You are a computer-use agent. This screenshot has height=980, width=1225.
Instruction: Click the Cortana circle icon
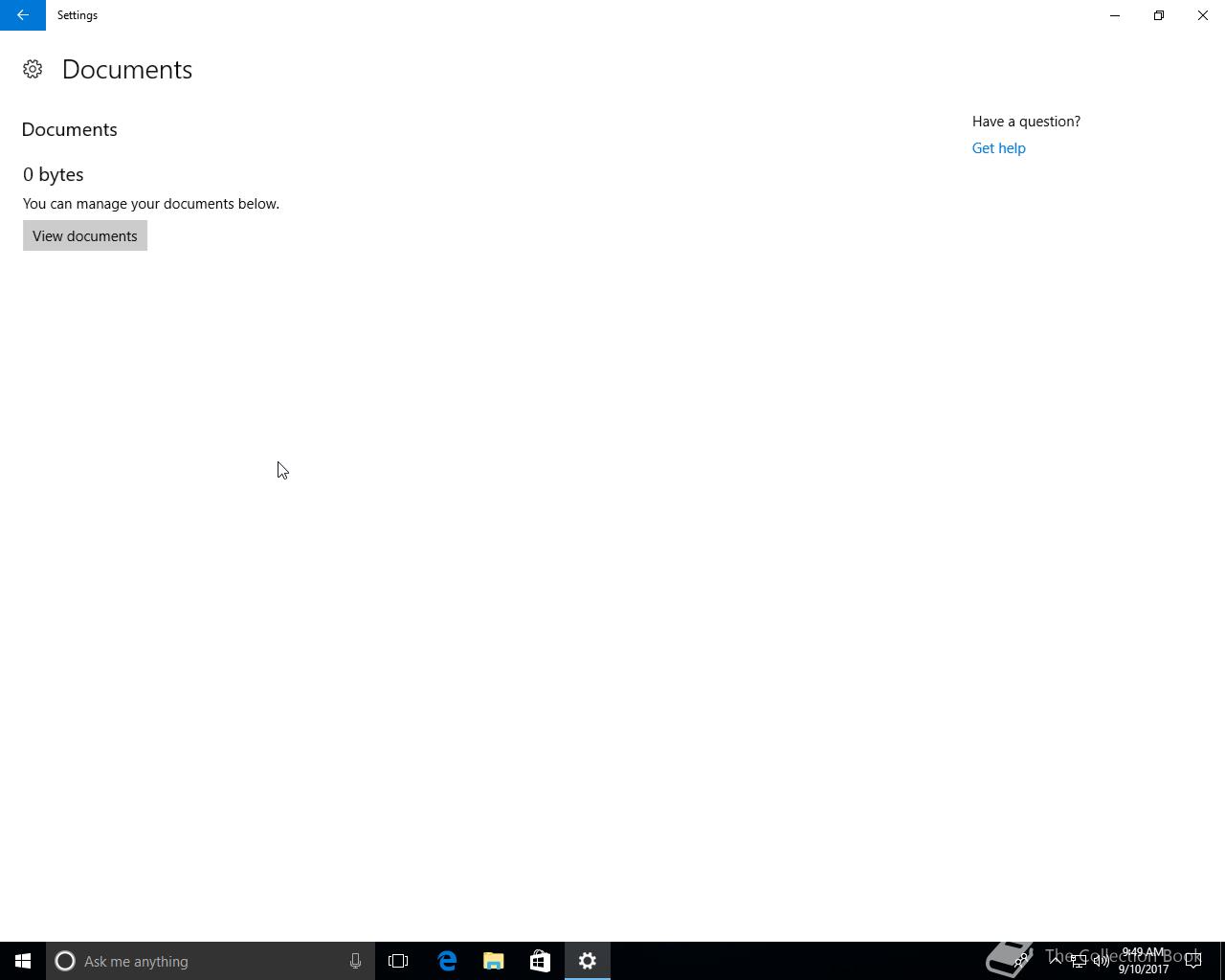65,961
